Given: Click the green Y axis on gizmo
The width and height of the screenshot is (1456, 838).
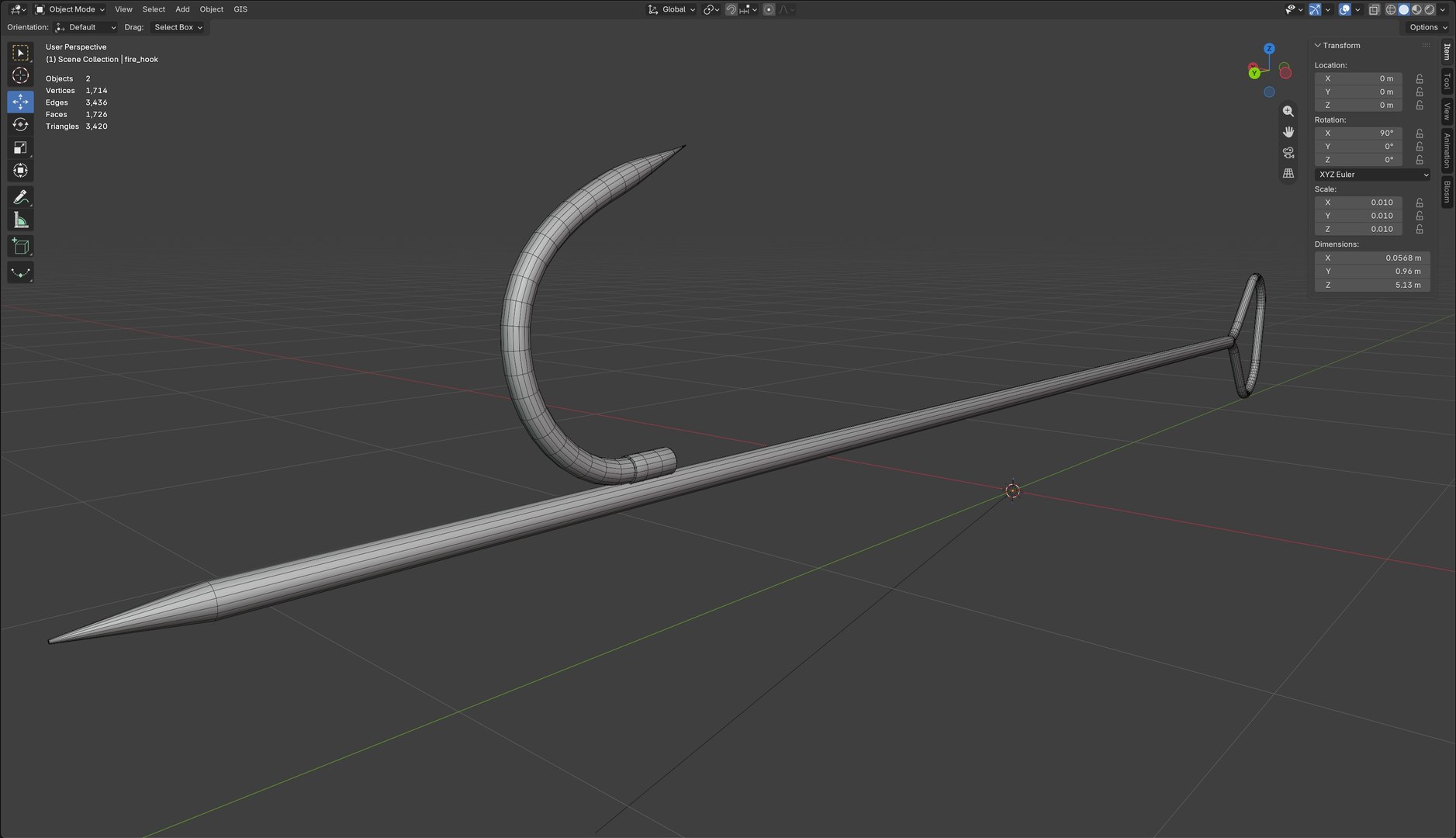Looking at the screenshot, I should tap(1254, 73).
